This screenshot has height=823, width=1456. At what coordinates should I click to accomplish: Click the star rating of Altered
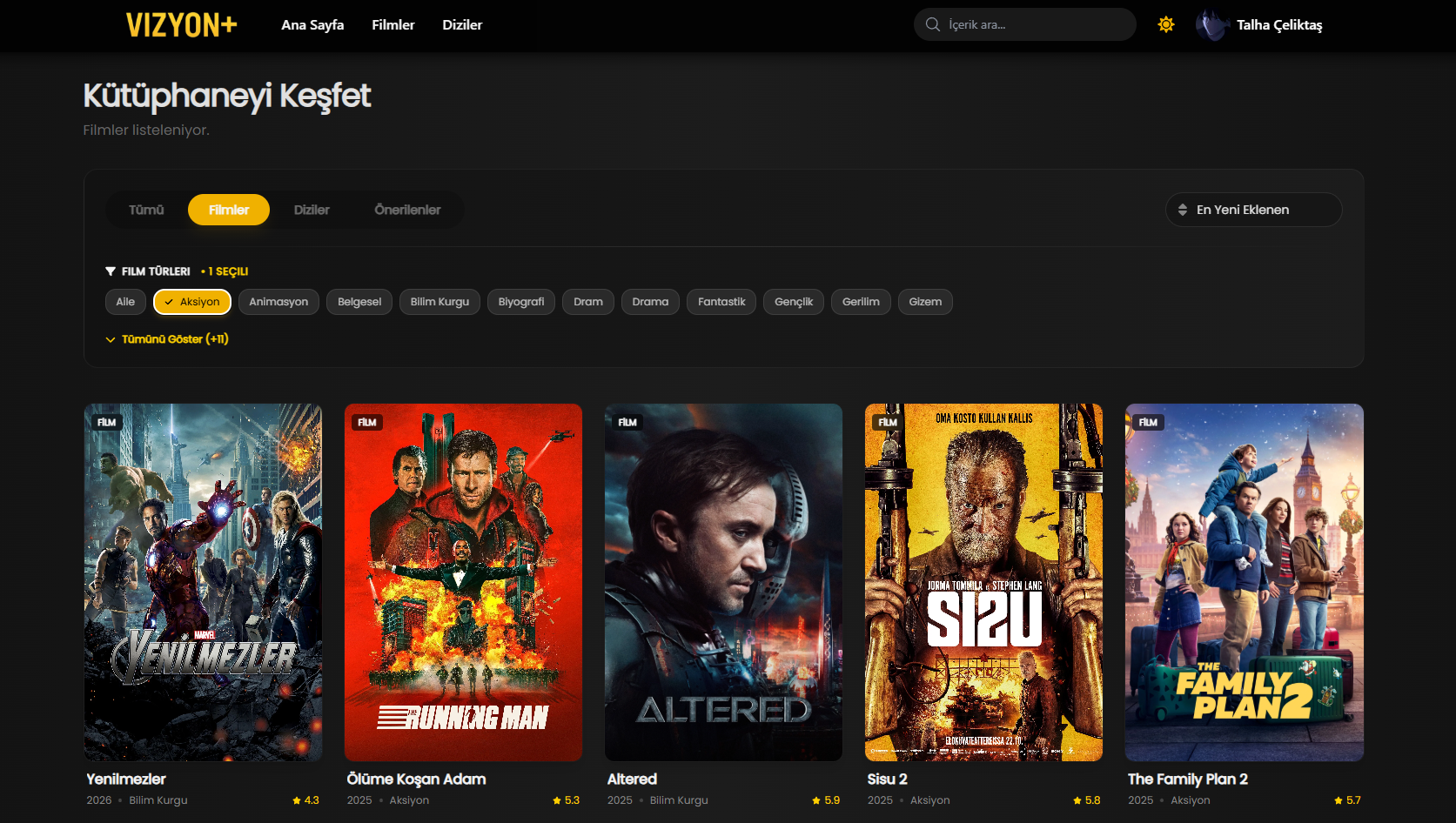click(x=826, y=800)
